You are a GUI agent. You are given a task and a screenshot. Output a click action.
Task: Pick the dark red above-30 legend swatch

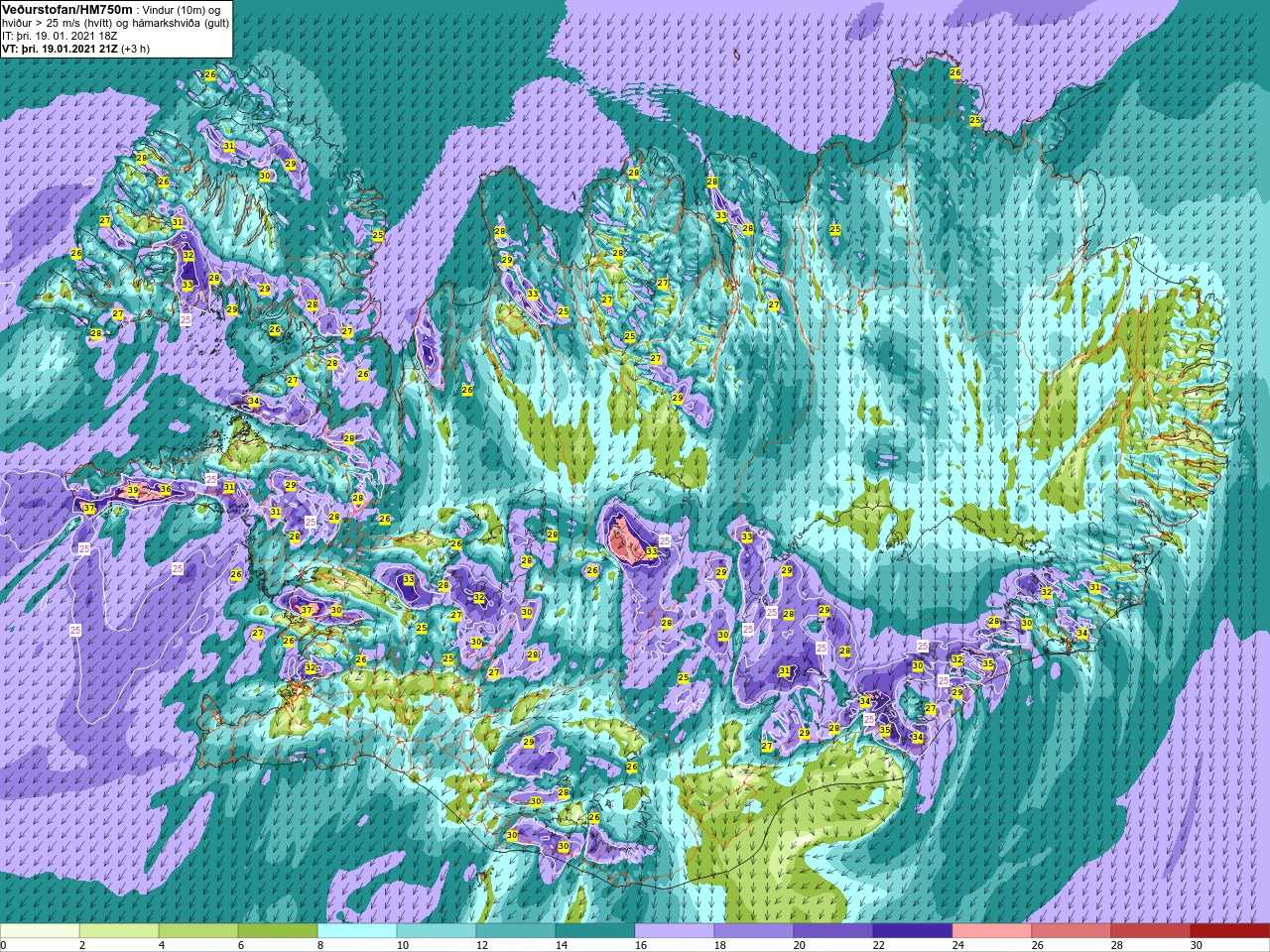1230,931
